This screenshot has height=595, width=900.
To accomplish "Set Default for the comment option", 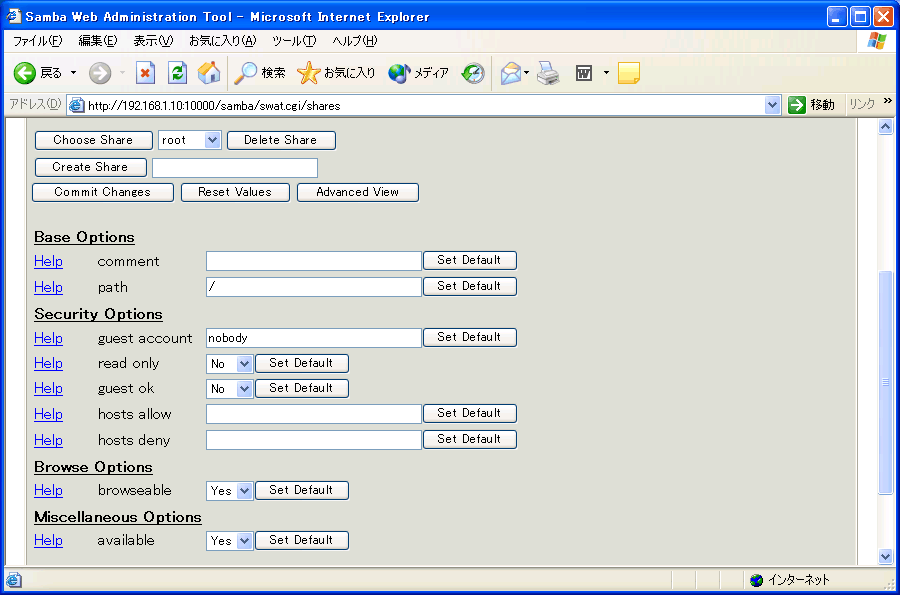I will click(470, 260).
